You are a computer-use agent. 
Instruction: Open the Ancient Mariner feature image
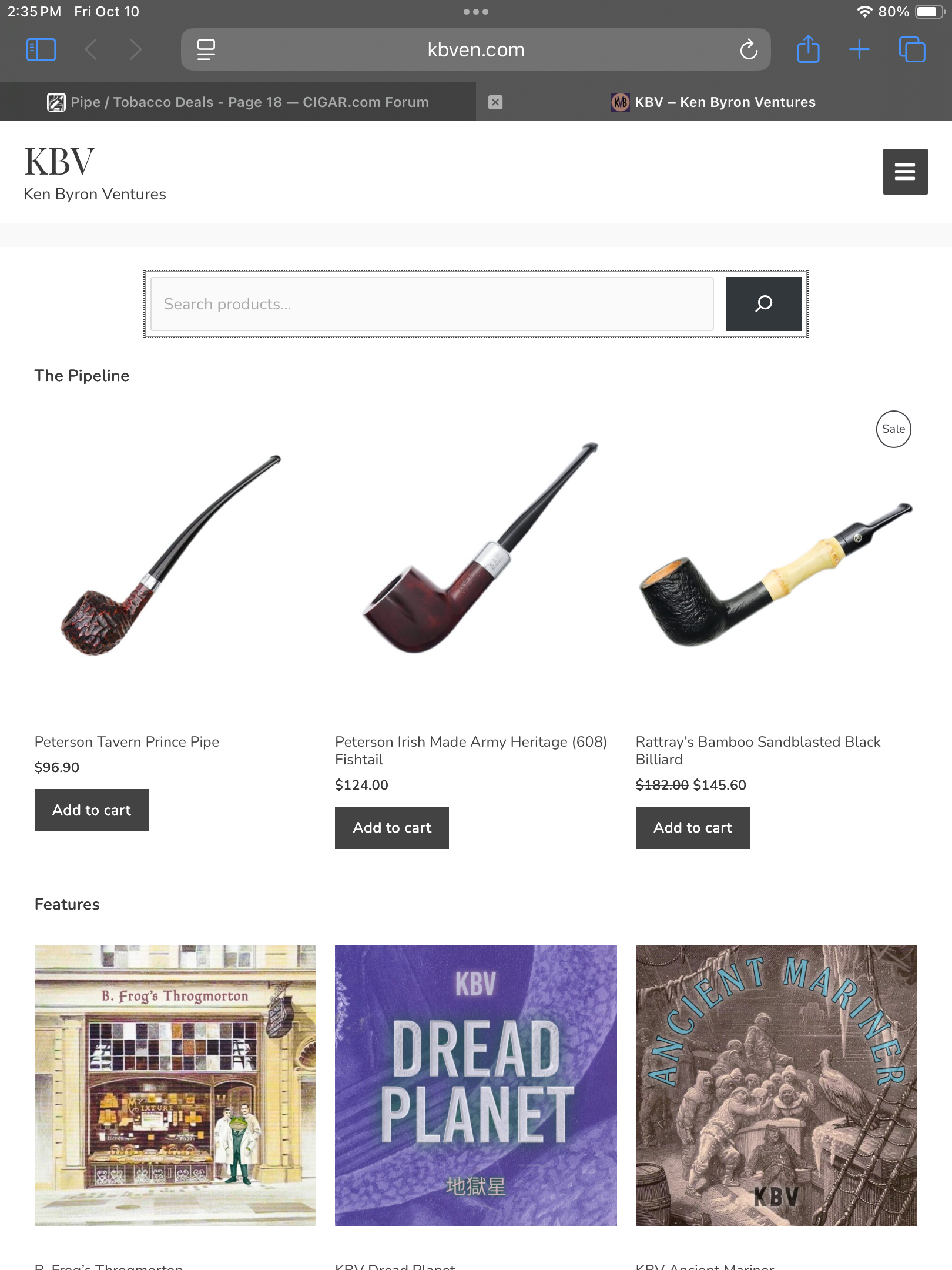tap(776, 1085)
